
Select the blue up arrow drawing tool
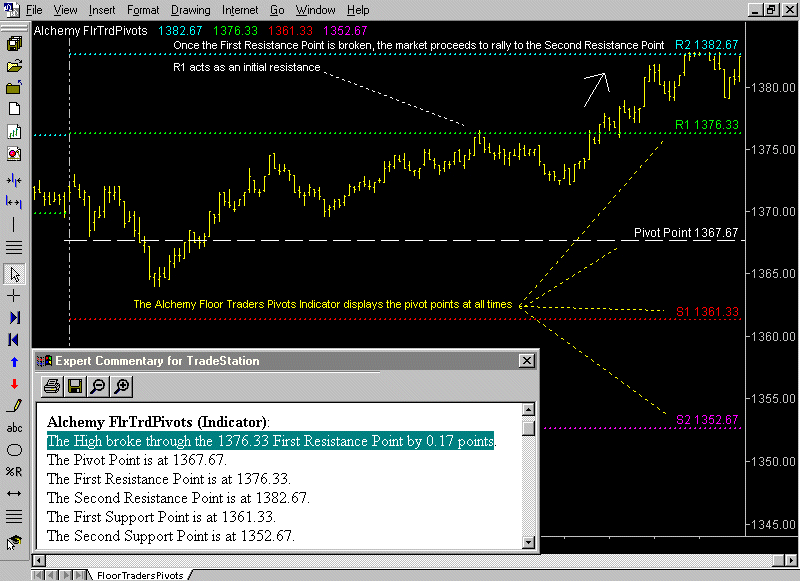[x=14, y=362]
